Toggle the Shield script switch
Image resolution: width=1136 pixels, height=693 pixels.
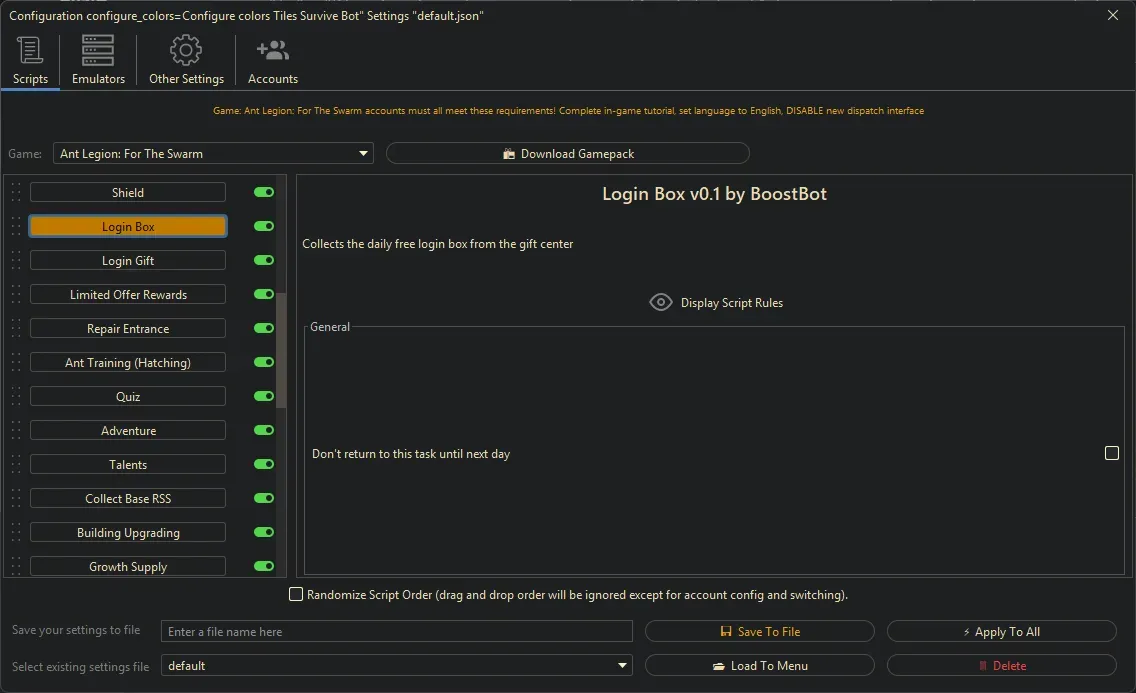tap(264, 192)
